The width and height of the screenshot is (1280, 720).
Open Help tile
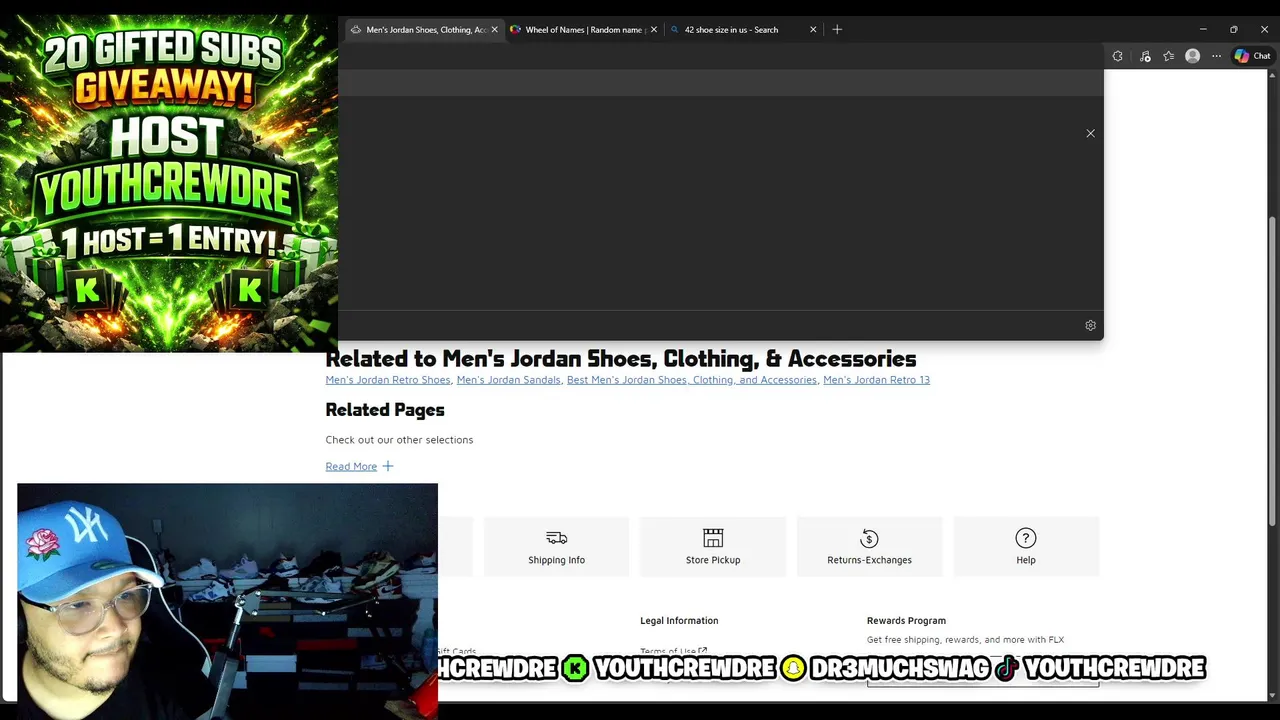pyautogui.click(x=1026, y=546)
